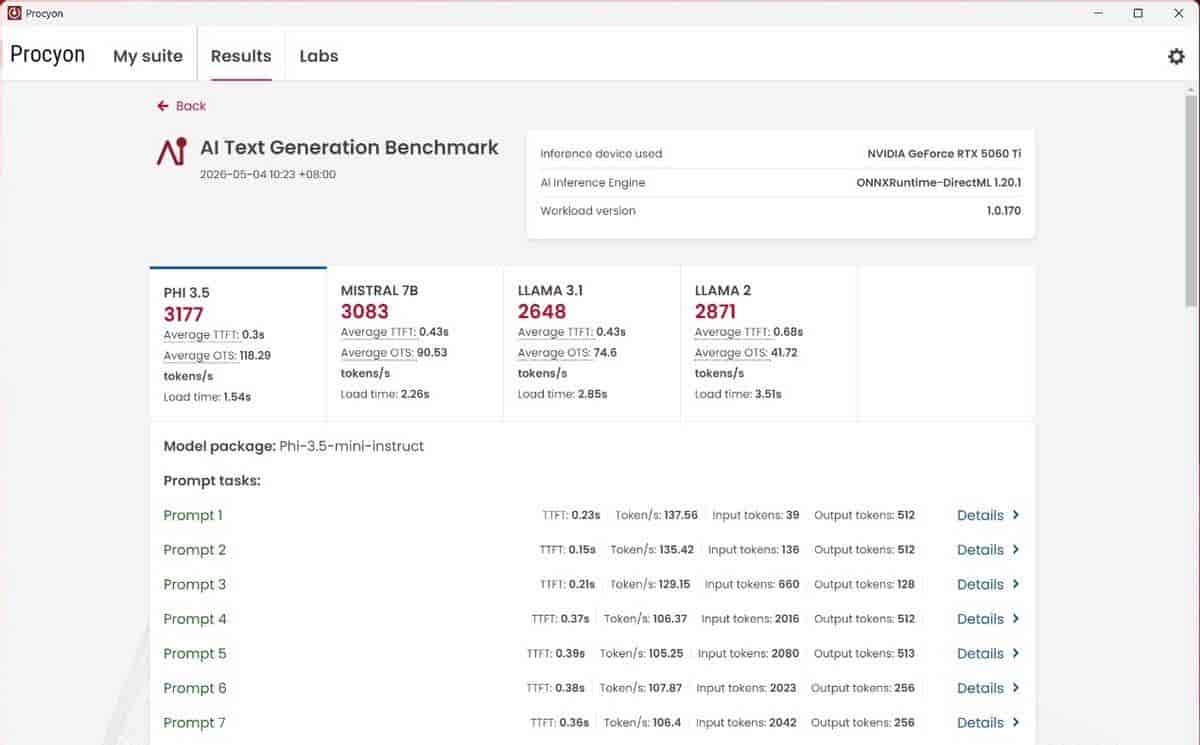Screen dimensions: 1200x745
Task: Click the 2026-05-04 10:23 timestamp
Action: (268, 174)
